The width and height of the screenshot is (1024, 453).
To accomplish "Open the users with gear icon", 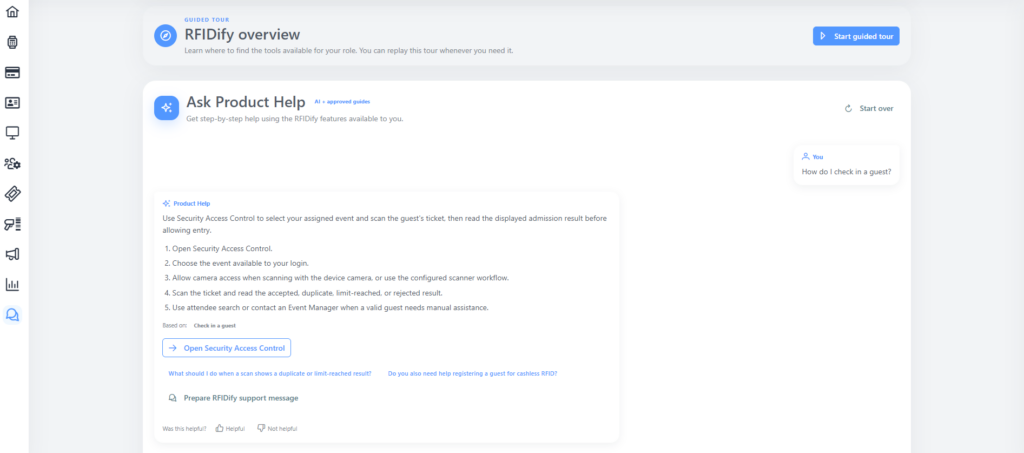I will (x=12, y=163).
